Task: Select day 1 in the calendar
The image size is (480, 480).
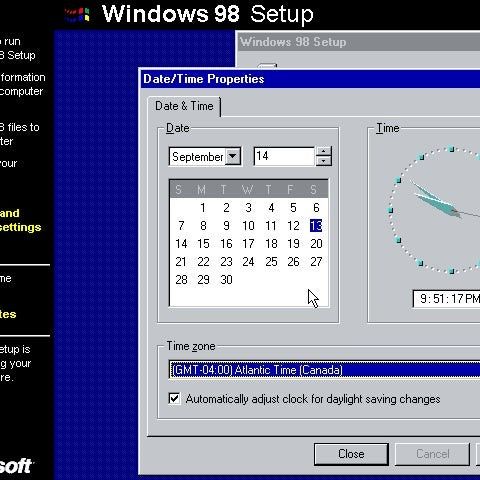Action: 203,208
